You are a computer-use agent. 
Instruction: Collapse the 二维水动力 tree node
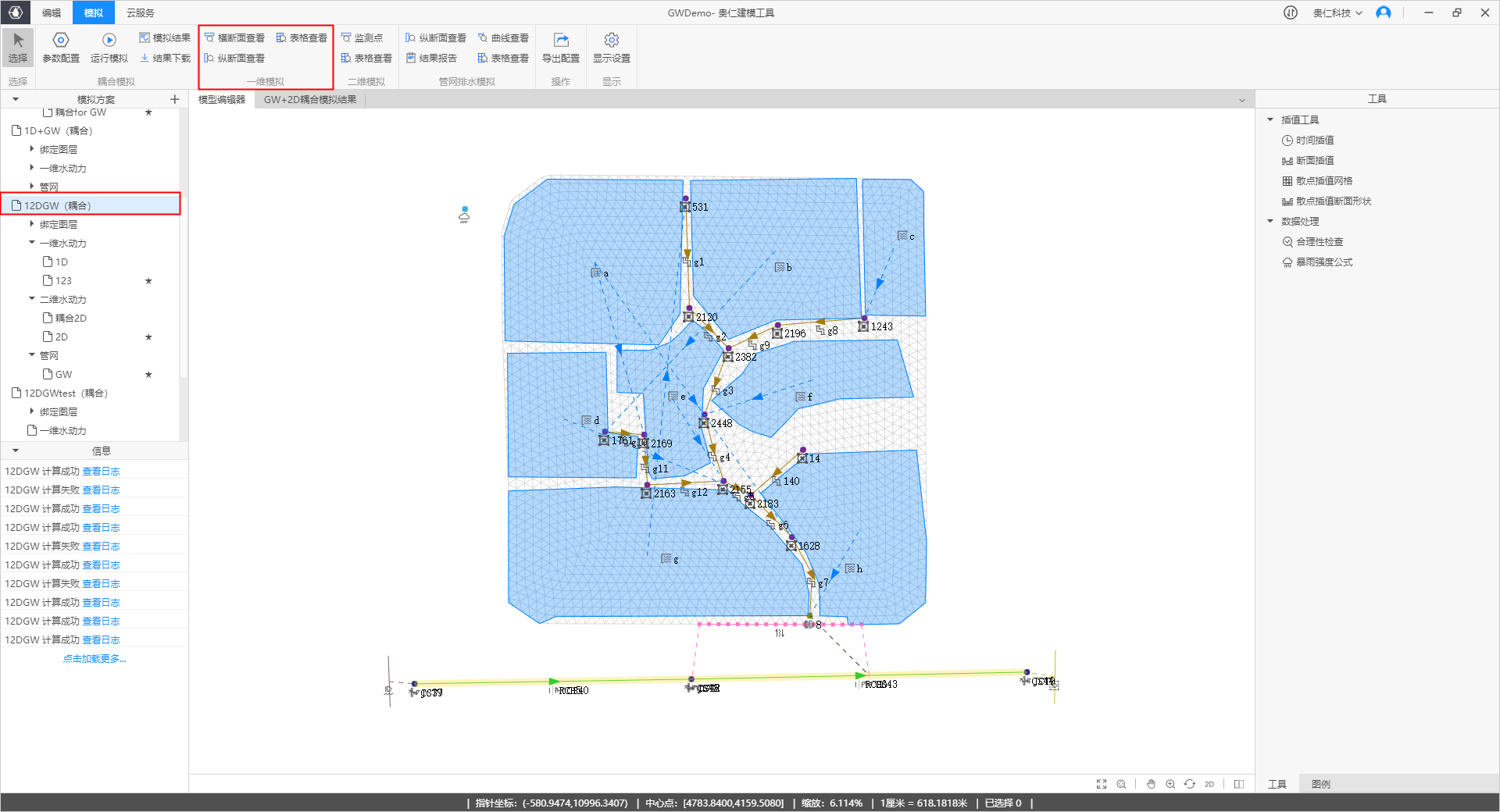tap(32, 299)
